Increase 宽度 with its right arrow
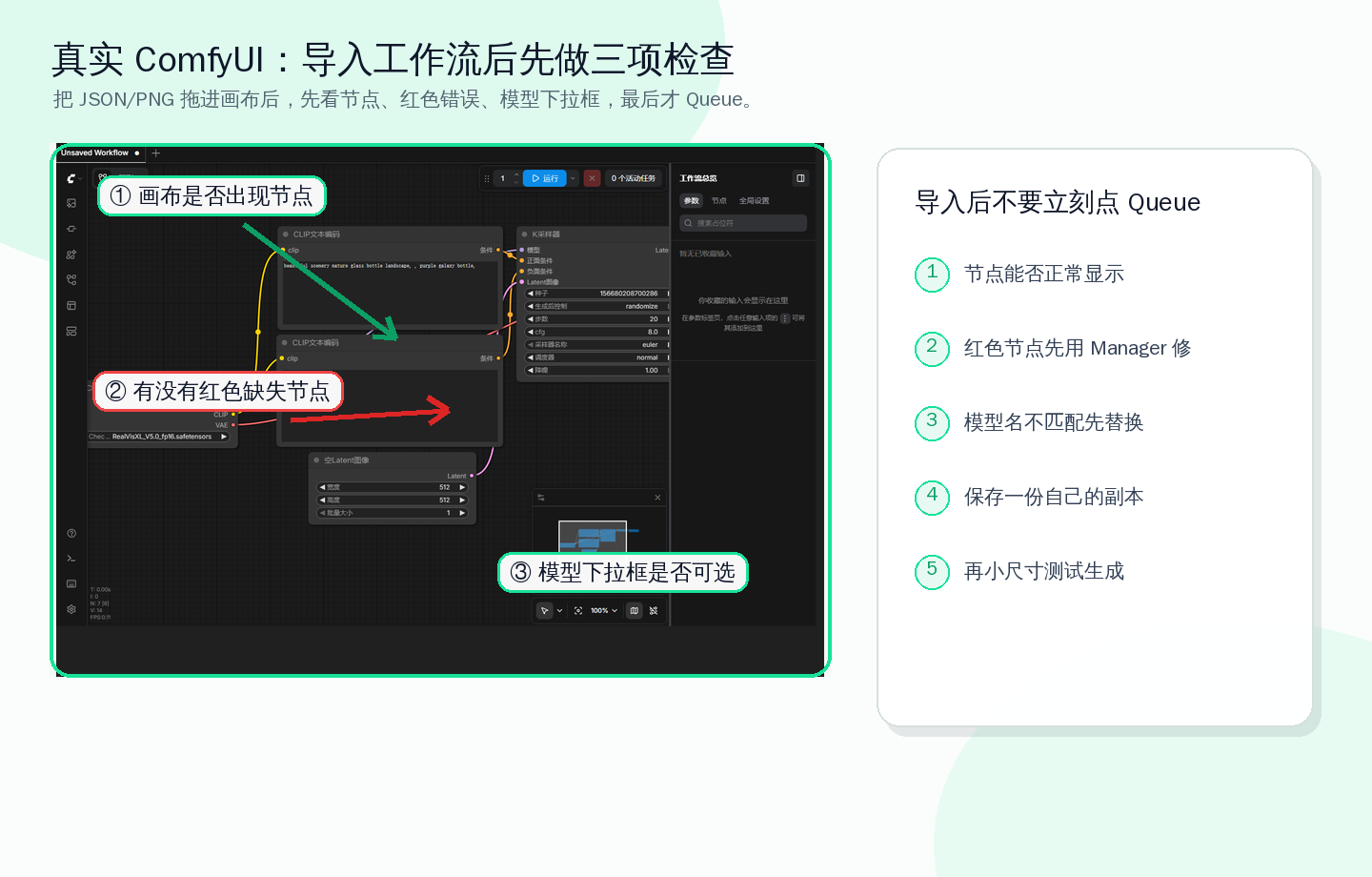 point(462,487)
